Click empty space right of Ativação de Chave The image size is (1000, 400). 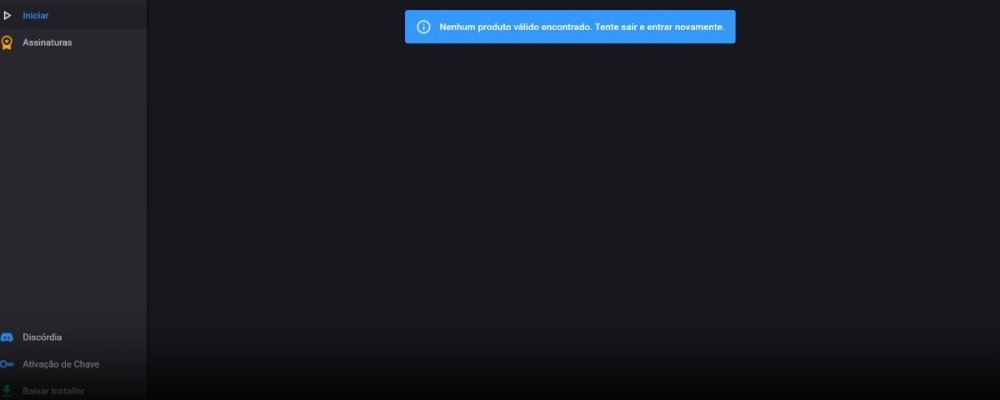[x=125, y=365]
